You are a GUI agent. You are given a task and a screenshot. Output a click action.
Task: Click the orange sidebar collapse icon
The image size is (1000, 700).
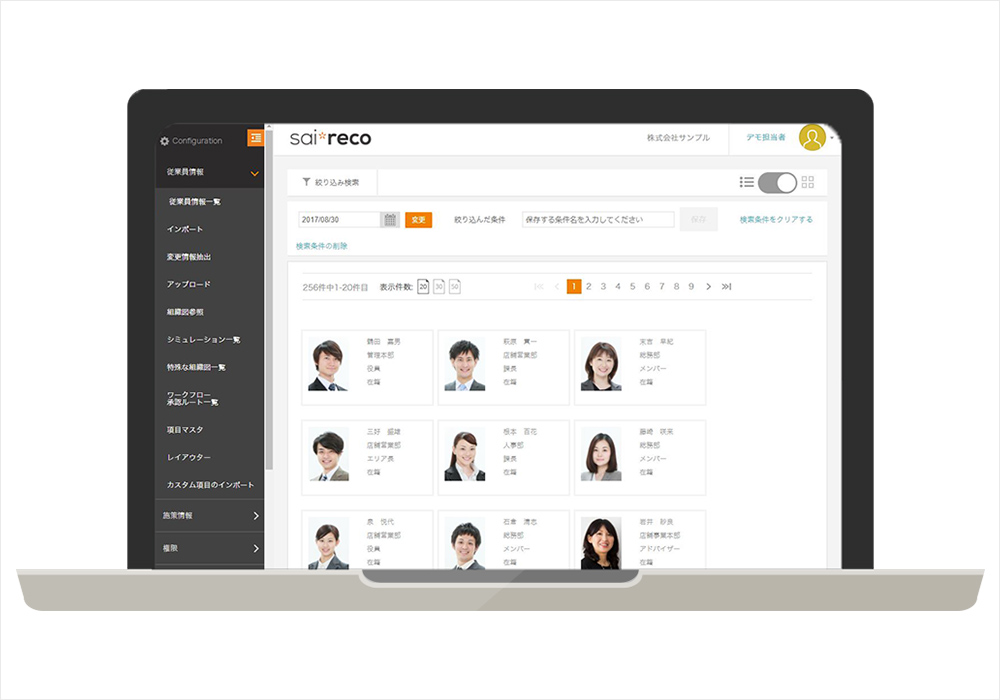[x=256, y=138]
